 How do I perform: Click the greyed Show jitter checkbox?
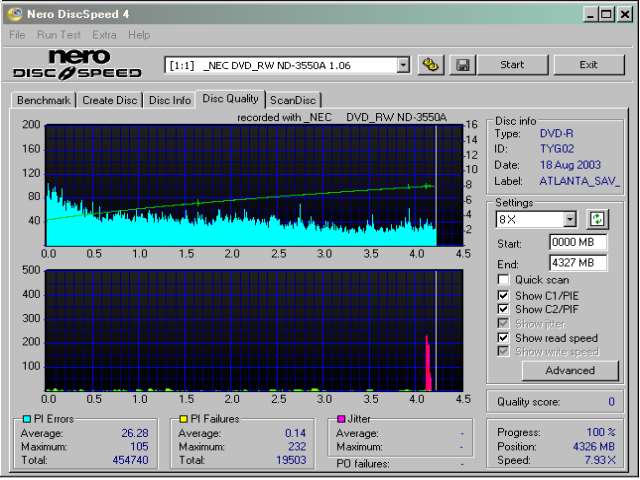pyautogui.click(x=503, y=323)
